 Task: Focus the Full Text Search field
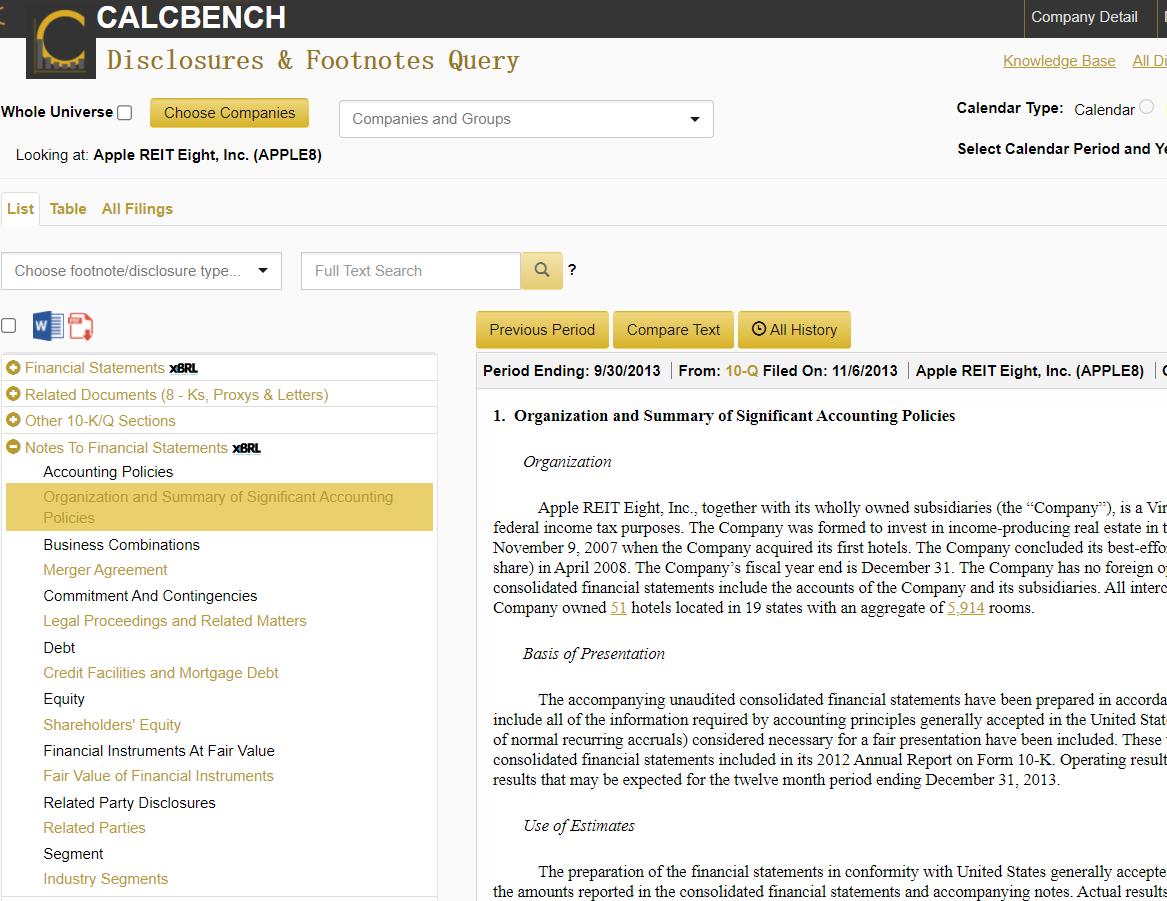410,271
